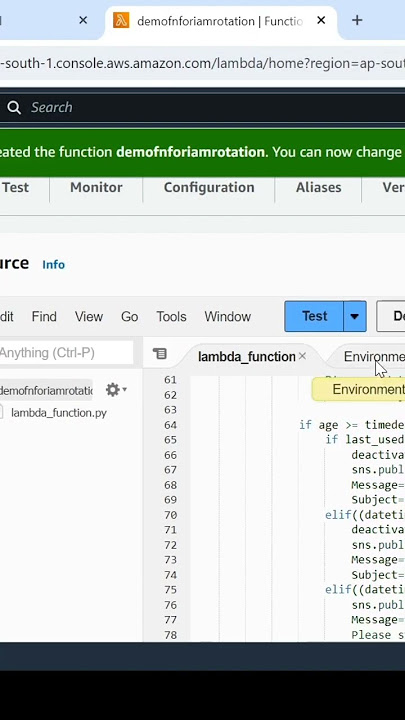The image size is (405, 720).
Task: Click line number 70 in the gutter
Action: click(x=170, y=515)
